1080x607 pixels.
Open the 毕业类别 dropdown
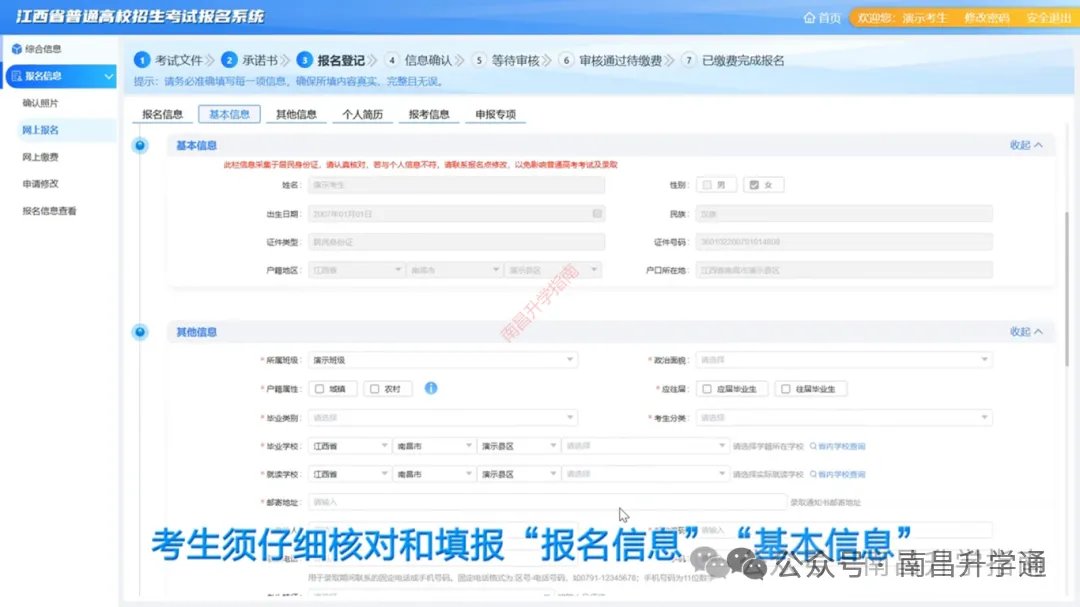(x=443, y=418)
